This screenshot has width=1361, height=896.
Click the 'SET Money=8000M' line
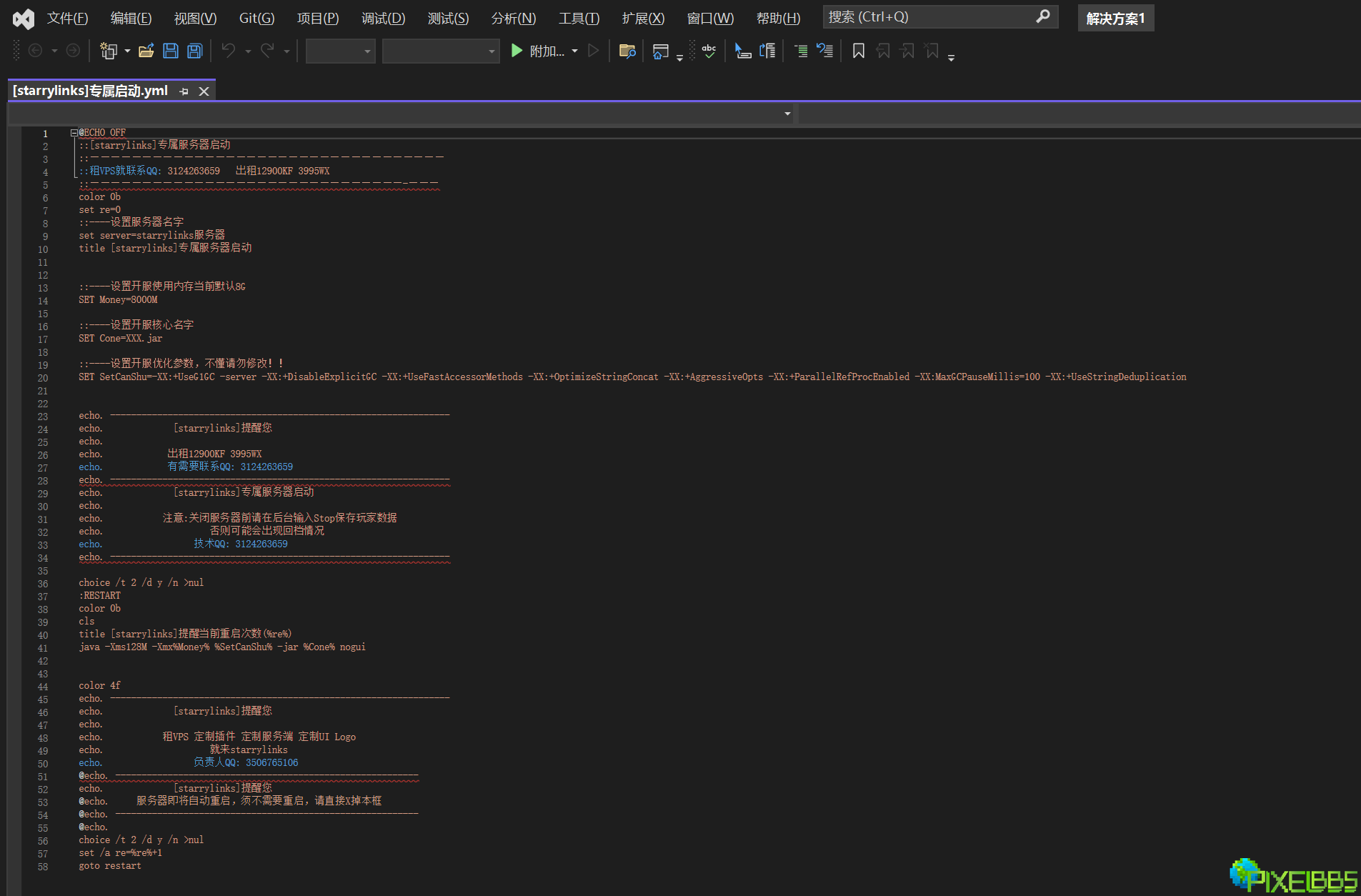coord(118,300)
